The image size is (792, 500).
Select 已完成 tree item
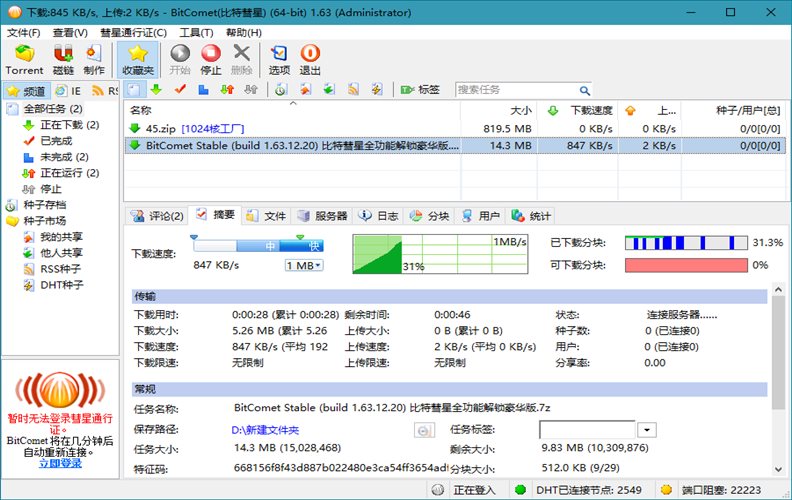pyautogui.click(x=56, y=141)
